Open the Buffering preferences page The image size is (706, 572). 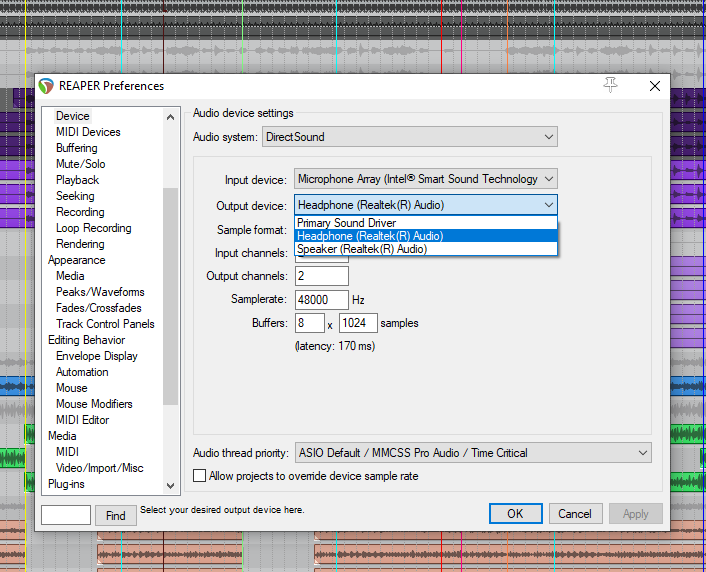77,148
